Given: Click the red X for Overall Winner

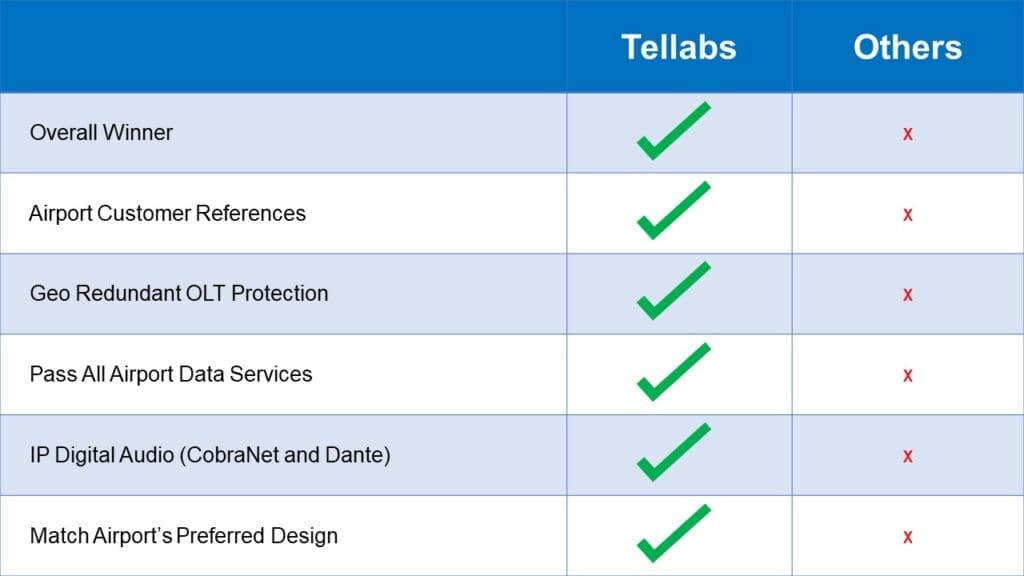Looking at the screenshot, I should pos(908,134).
